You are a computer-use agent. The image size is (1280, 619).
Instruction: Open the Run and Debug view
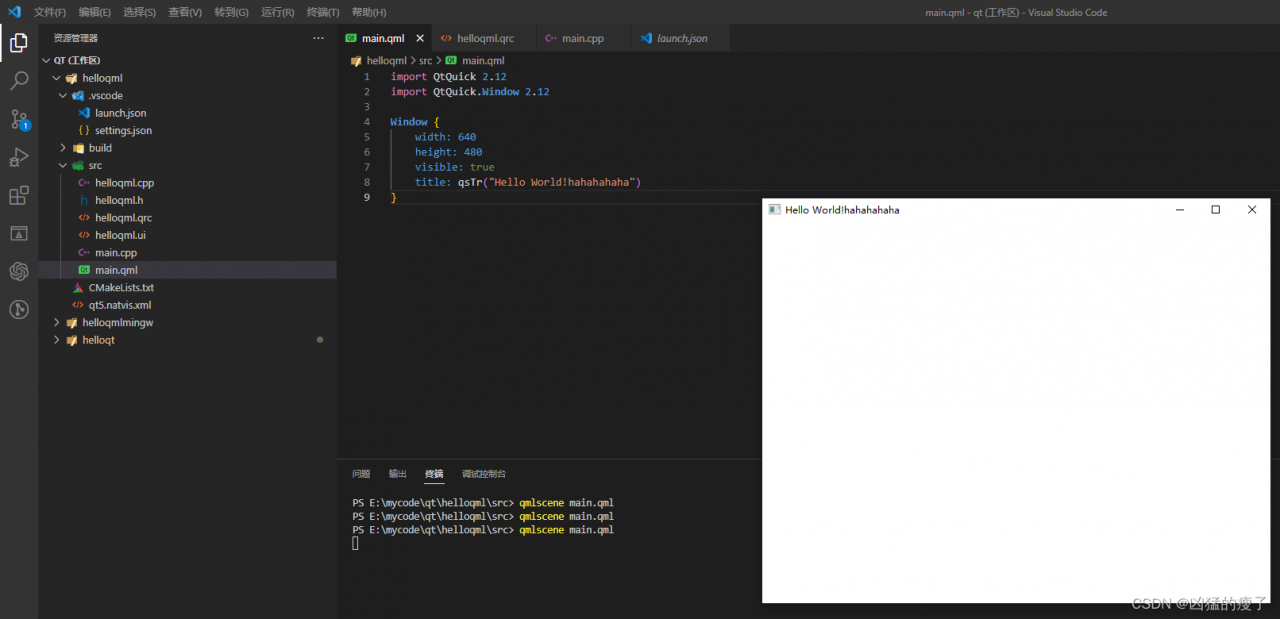click(18, 157)
